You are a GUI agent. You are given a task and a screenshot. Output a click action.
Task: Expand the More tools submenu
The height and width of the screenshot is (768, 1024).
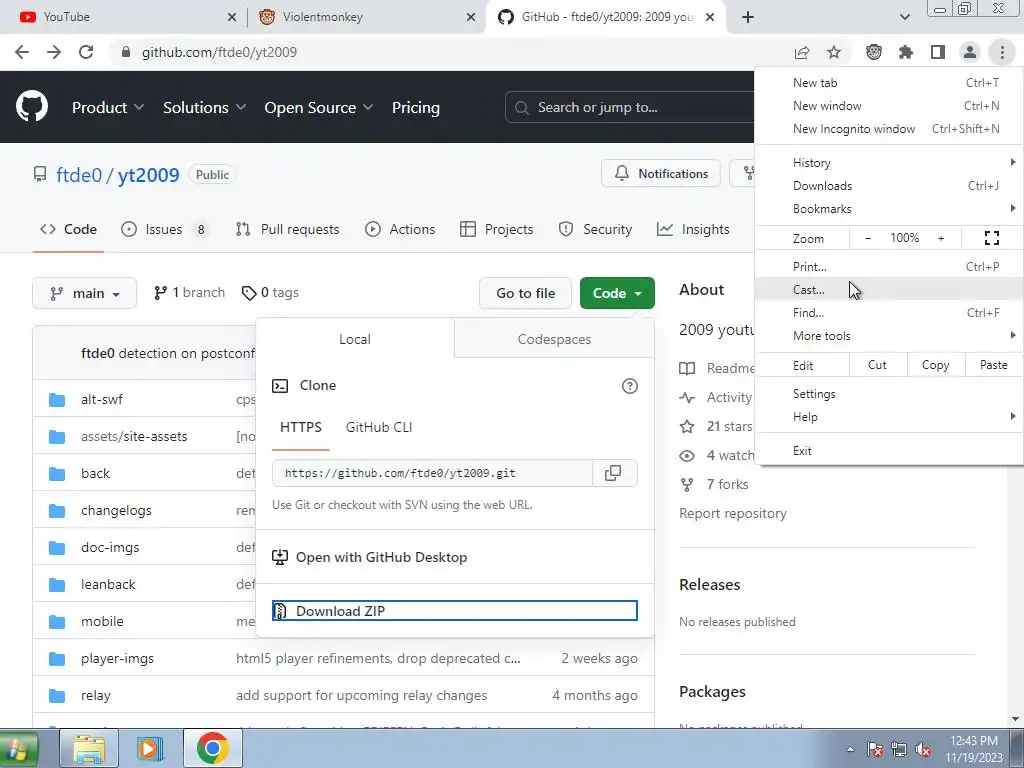[x=889, y=336]
